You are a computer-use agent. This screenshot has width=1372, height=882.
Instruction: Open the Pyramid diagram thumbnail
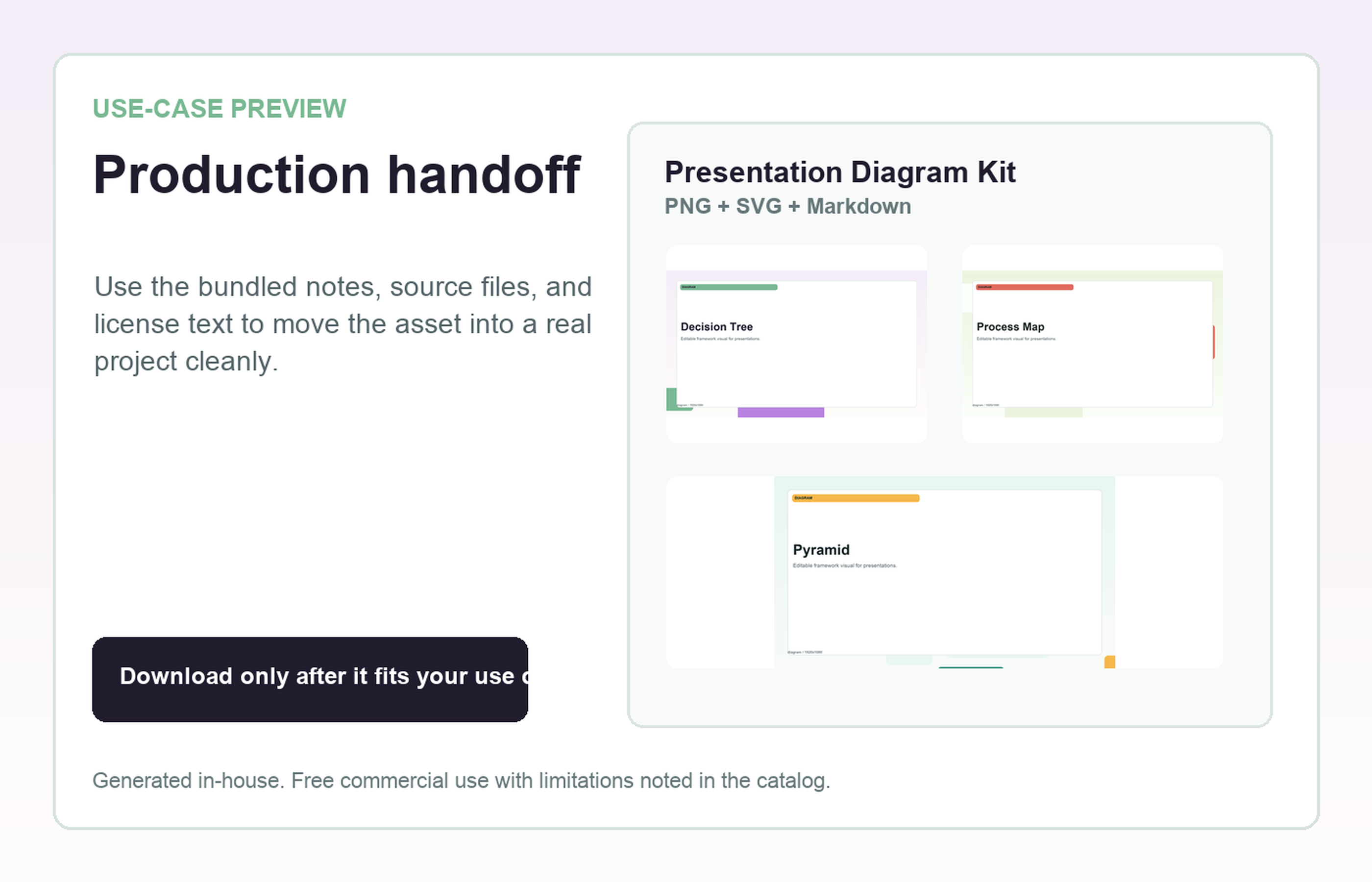(x=945, y=572)
